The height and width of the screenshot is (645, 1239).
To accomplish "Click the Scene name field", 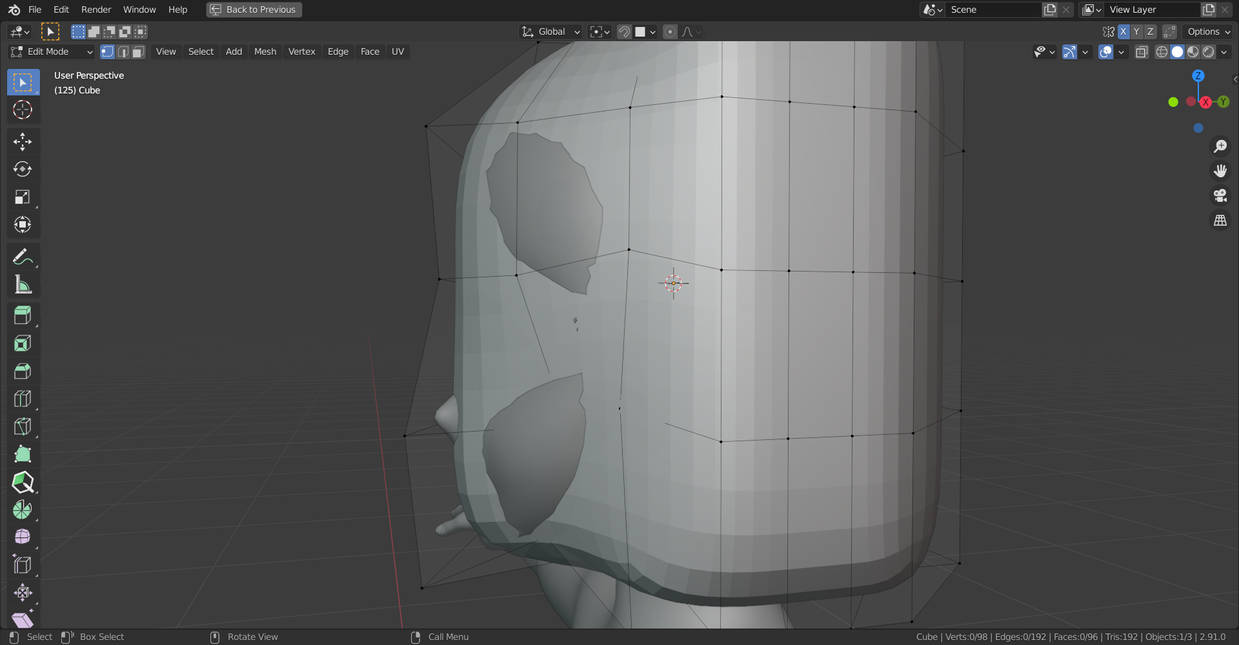I will [x=992, y=10].
